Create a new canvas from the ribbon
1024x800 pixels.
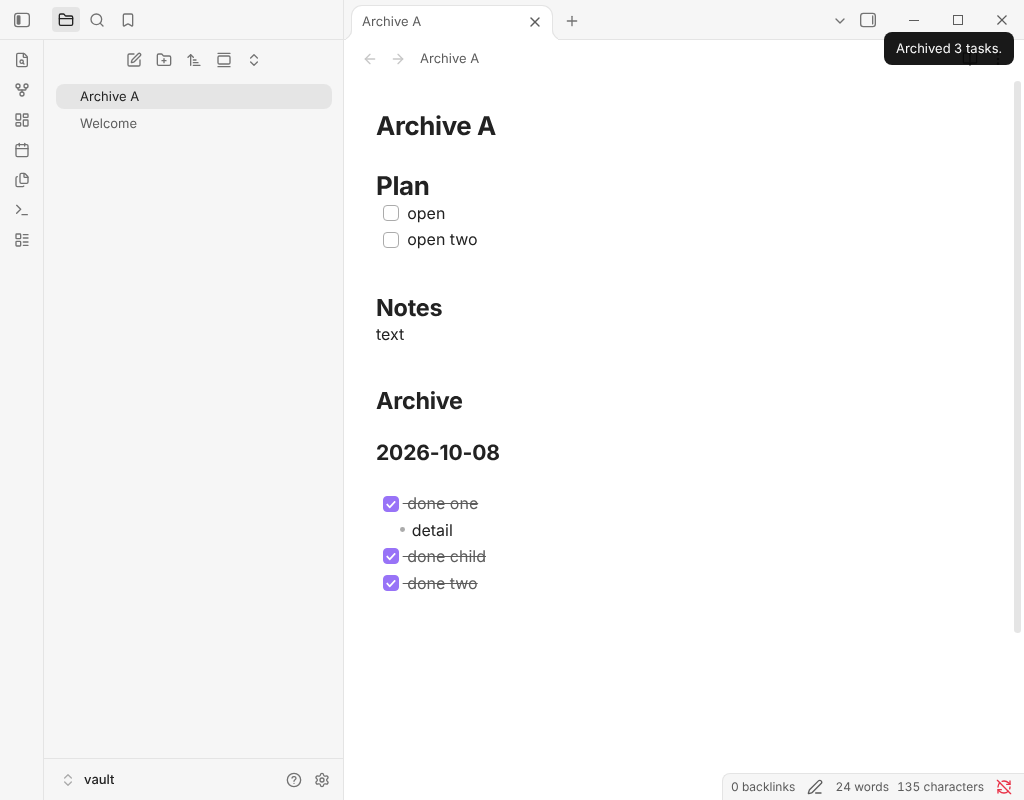click(22, 120)
